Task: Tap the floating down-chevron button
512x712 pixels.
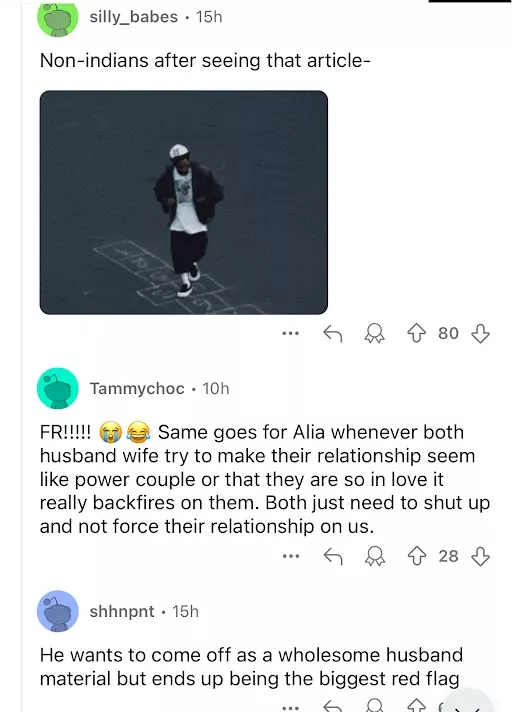Action: 468,703
